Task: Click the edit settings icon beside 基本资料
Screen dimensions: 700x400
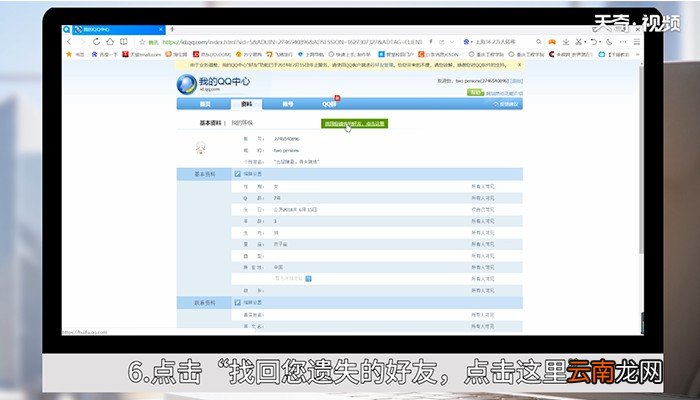Action: tap(238, 174)
